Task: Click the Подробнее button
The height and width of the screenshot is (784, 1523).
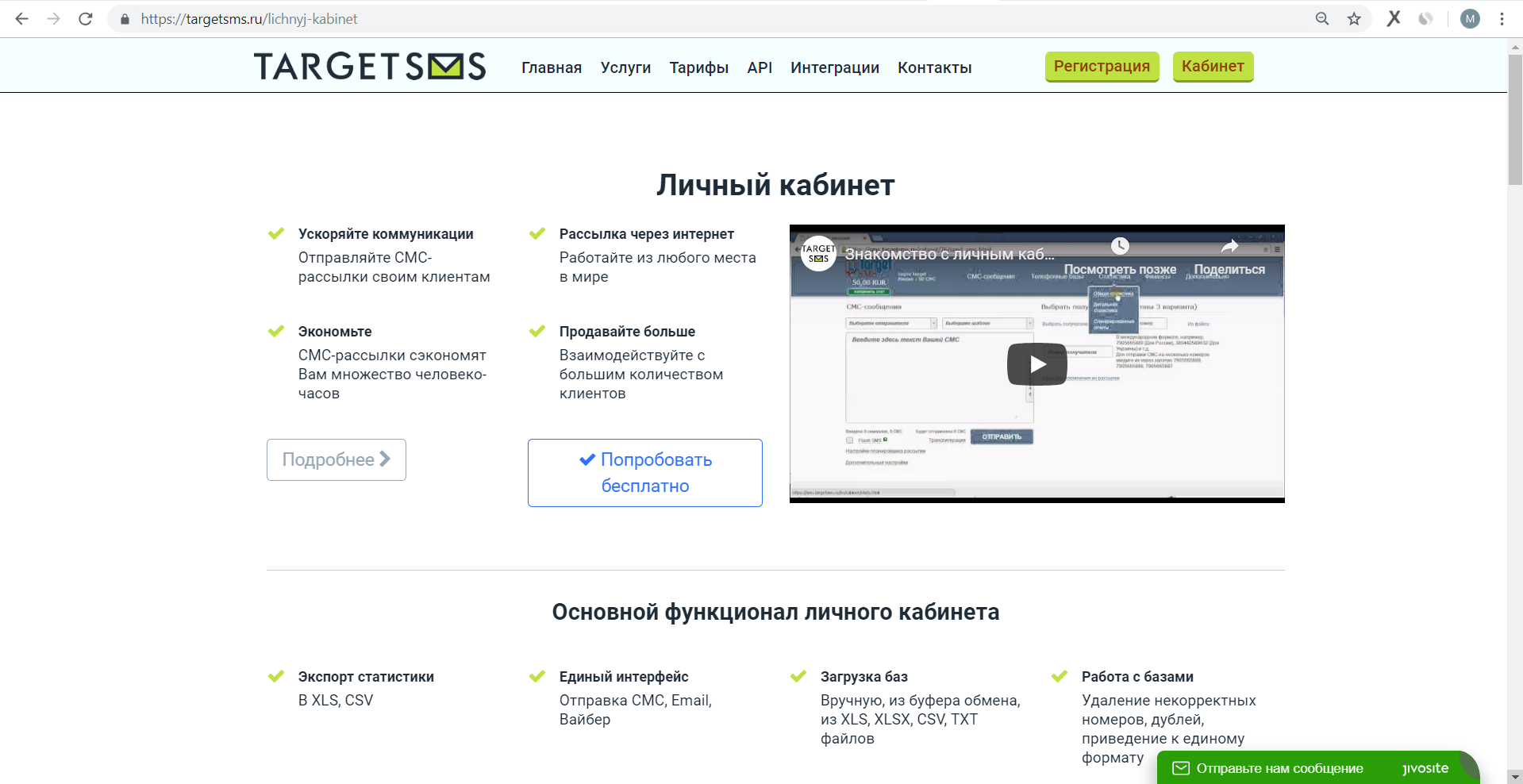Action: pos(337,459)
